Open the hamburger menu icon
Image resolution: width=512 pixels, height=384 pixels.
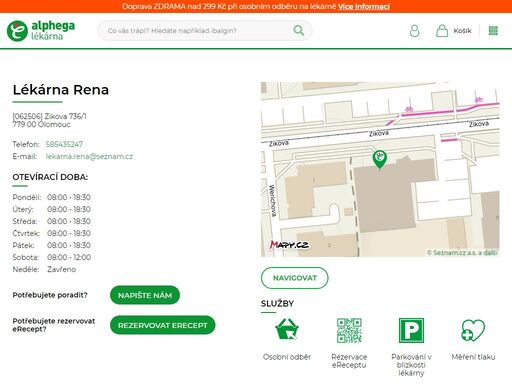[x=493, y=31]
